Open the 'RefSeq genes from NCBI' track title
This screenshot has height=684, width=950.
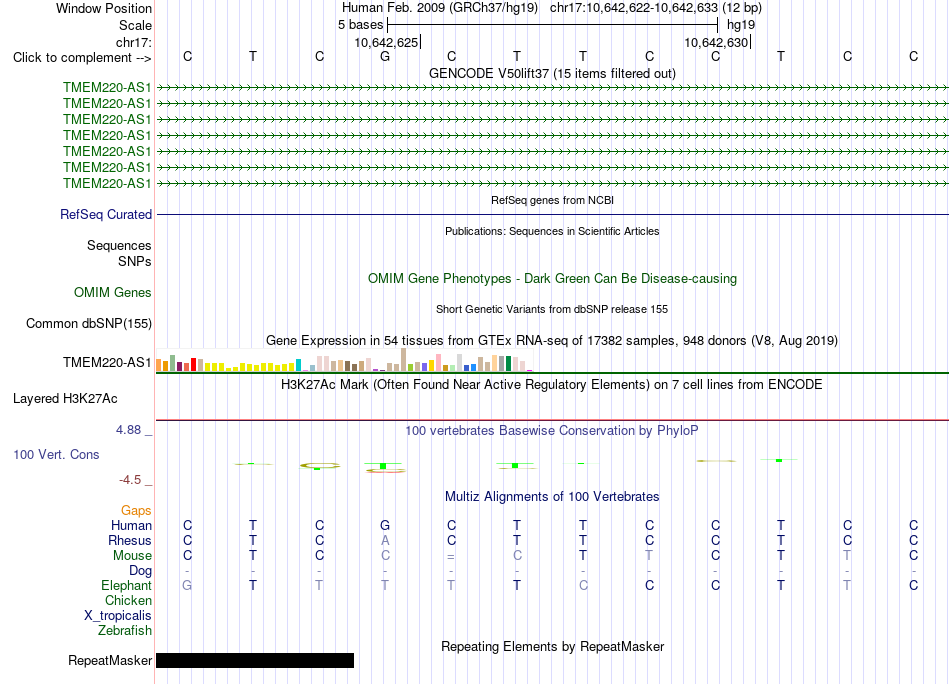pyautogui.click(x=552, y=200)
